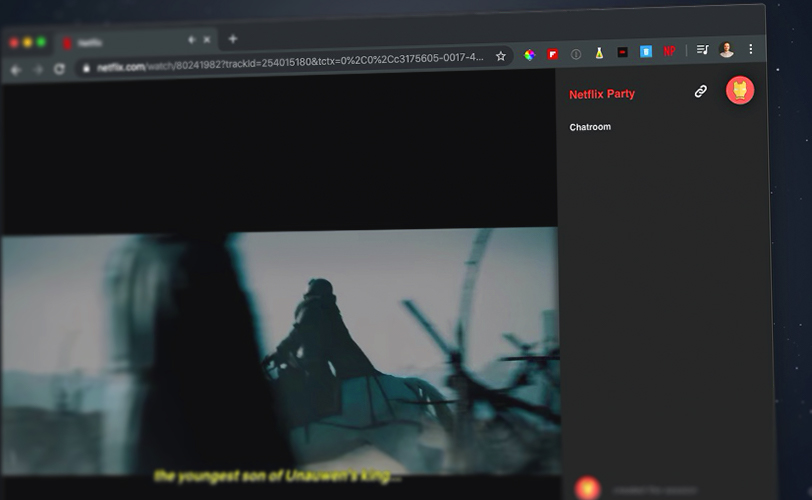Click the chat avatar at sidebar bottom

587,488
